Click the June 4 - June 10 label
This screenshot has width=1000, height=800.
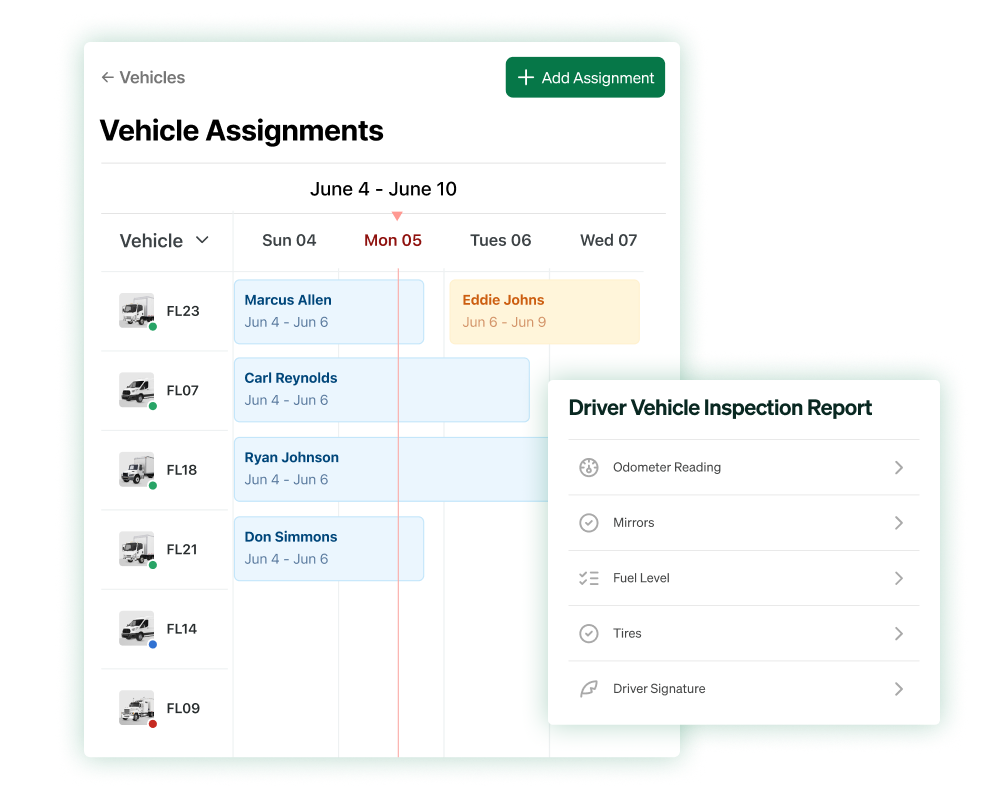pos(384,189)
